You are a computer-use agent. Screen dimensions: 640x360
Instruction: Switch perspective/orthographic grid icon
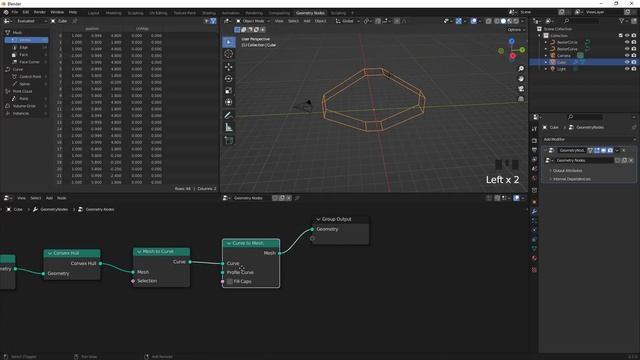521,99
